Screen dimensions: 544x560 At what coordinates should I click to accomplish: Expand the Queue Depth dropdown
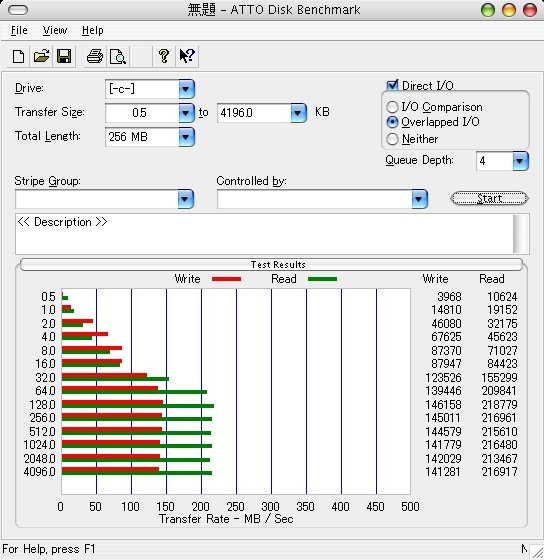520,161
